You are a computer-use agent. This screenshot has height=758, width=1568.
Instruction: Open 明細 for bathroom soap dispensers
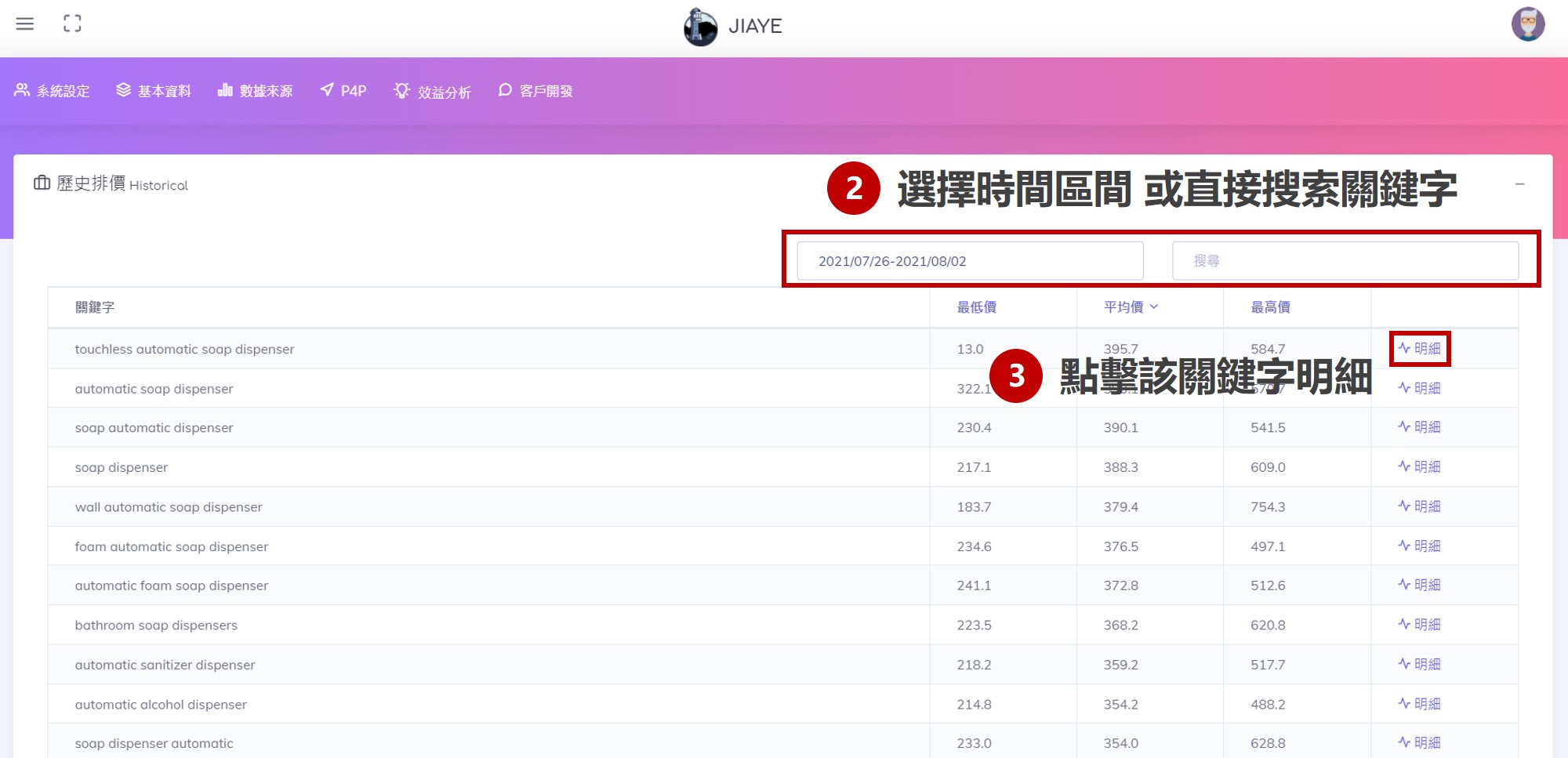point(1420,625)
